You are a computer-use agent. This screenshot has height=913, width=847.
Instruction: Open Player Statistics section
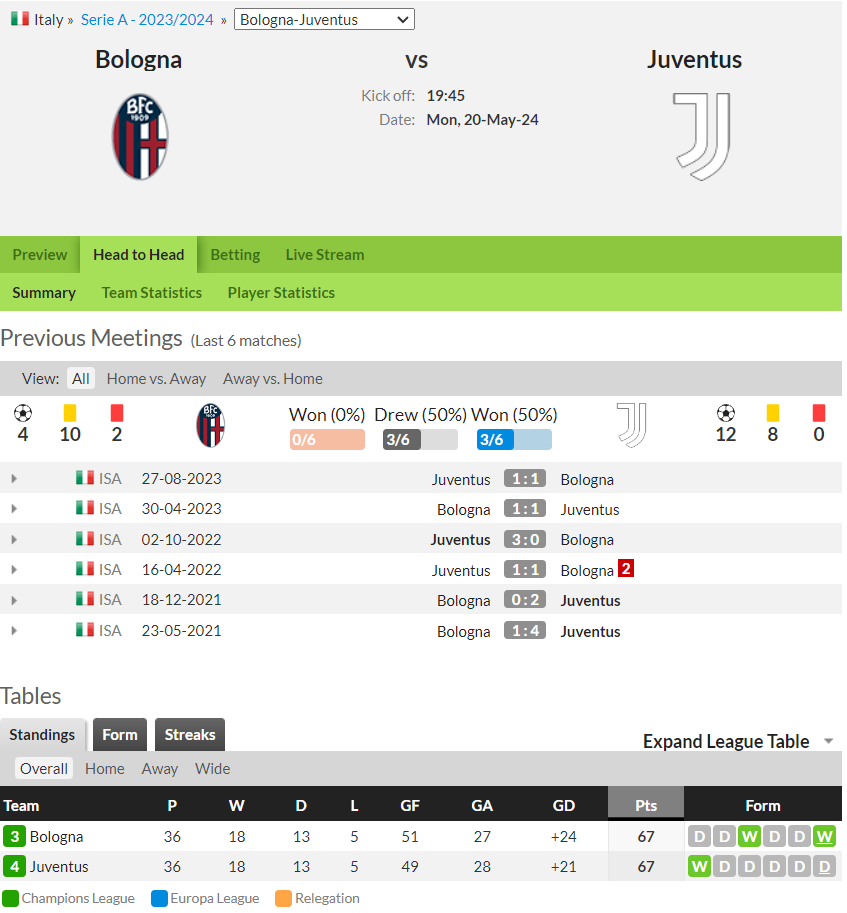pyautogui.click(x=281, y=293)
